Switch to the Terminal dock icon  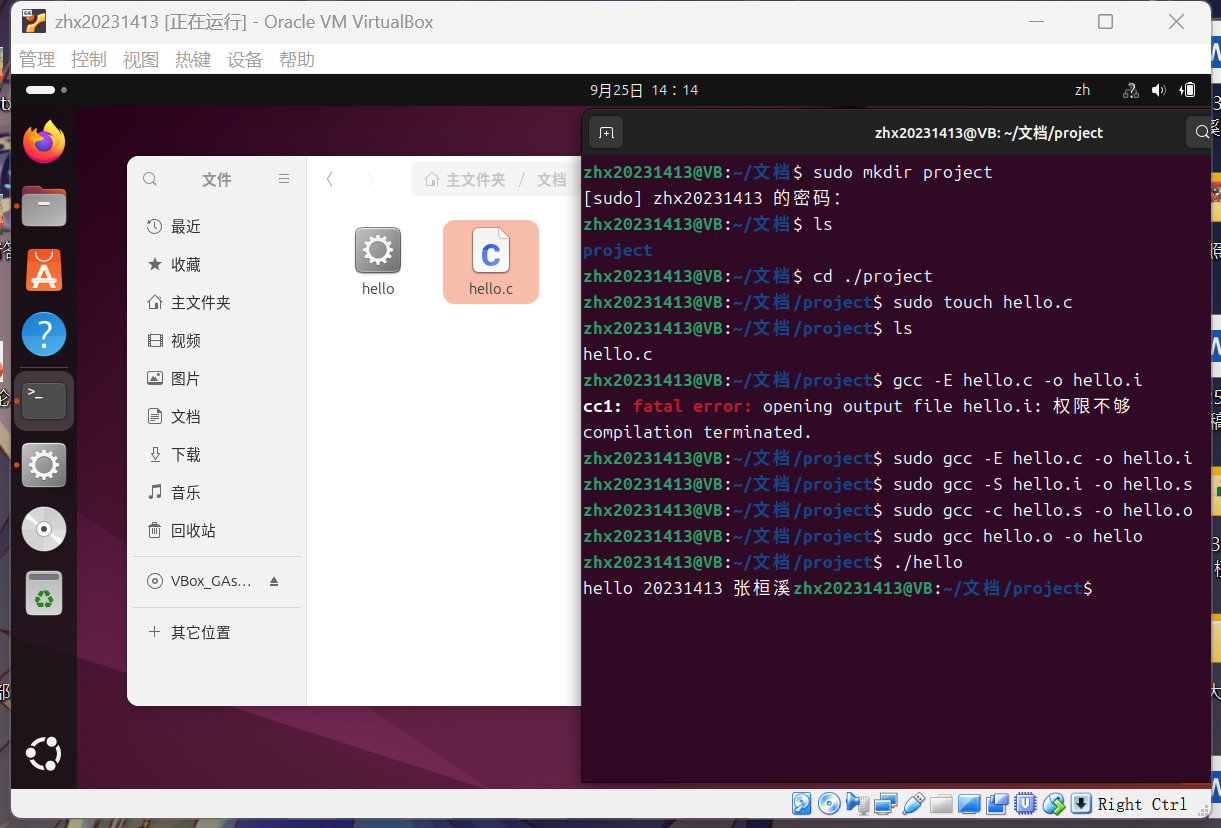44,401
